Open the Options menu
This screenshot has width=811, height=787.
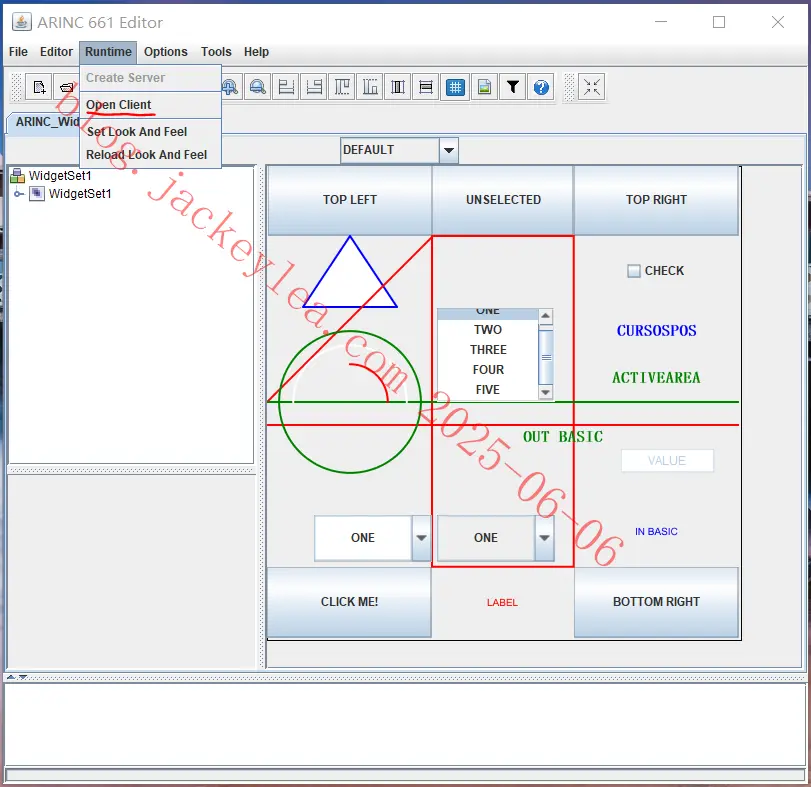166,52
